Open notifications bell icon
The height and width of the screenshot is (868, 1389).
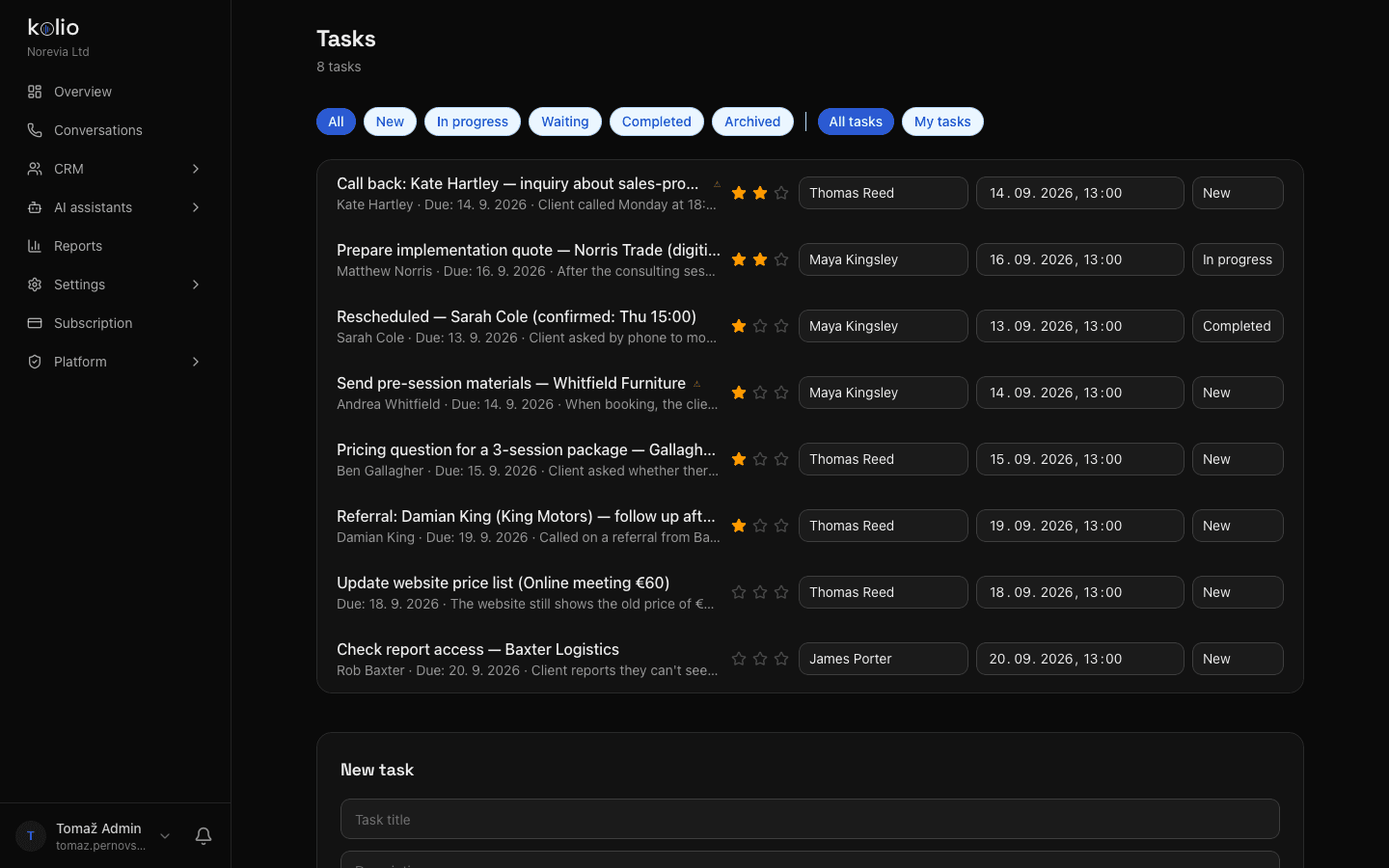click(204, 836)
